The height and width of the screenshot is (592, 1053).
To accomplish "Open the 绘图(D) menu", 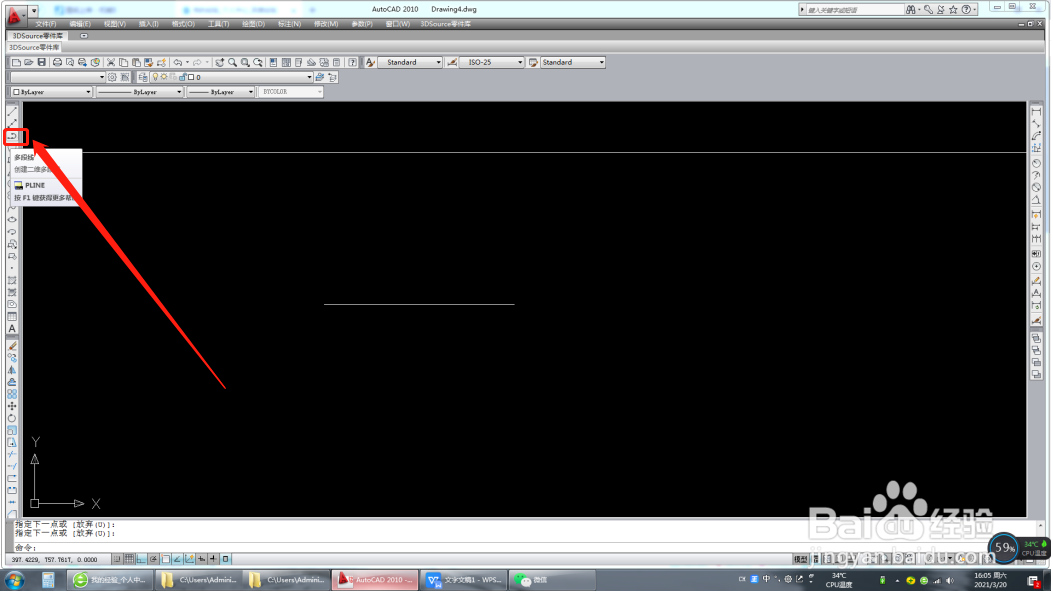I will pyautogui.click(x=253, y=24).
